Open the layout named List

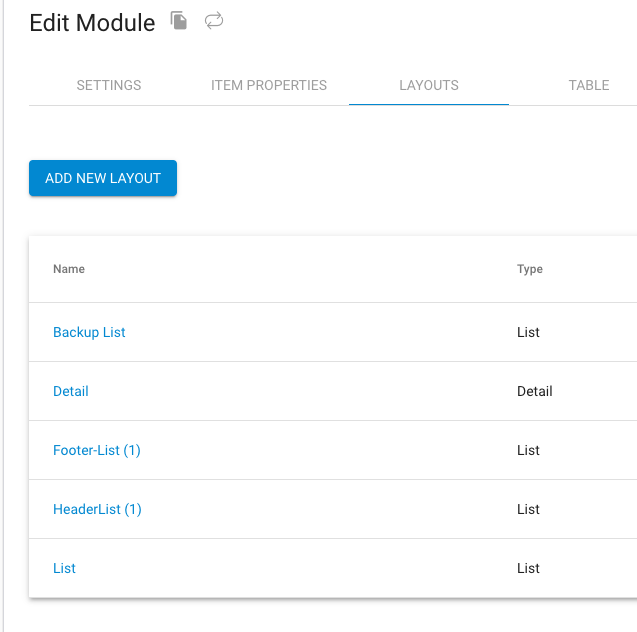[x=64, y=568]
